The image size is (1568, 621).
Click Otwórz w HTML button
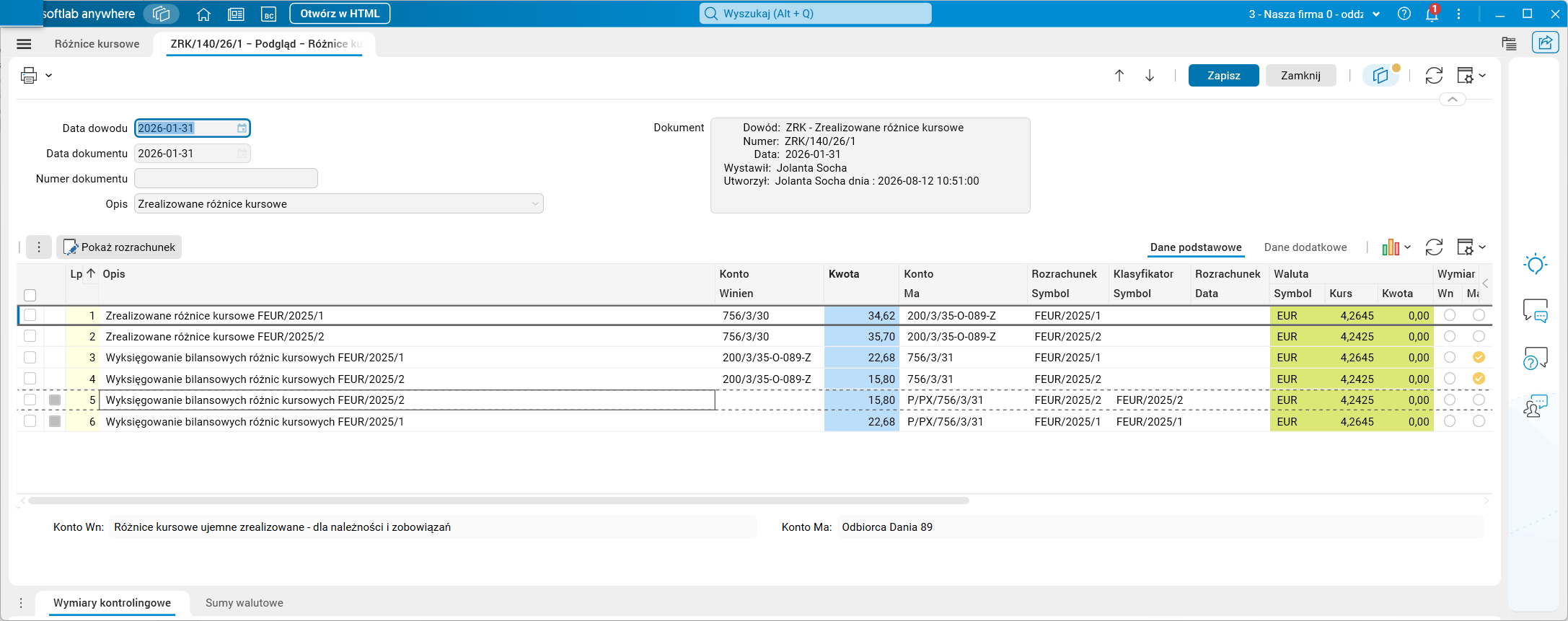pyautogui.click(x=340, y=14)
